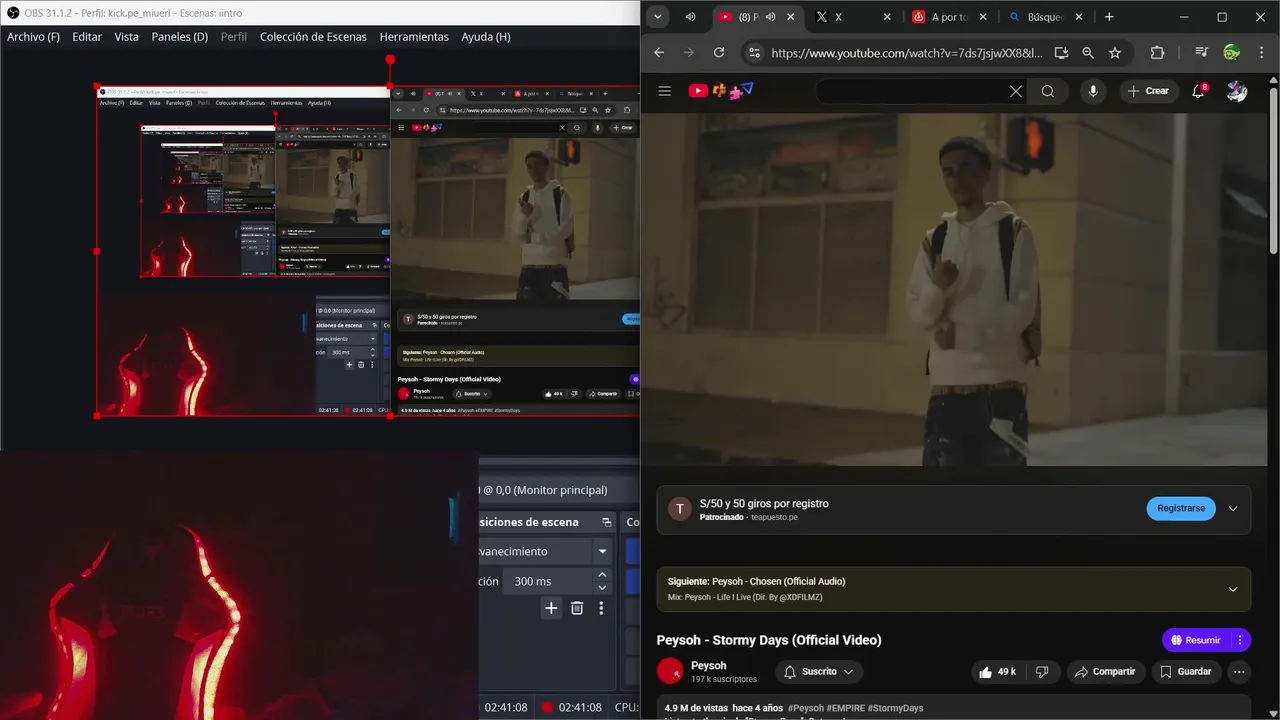Screen dimensions: 1280x720
Task: Dislike the video with thumbs down
Action: tap(1042, 672)
